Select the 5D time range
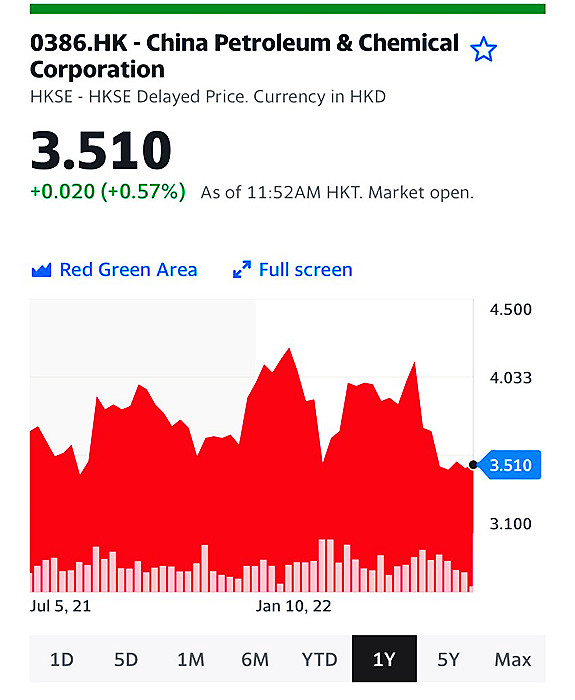 pyautogui.click(x=126, y=659)
